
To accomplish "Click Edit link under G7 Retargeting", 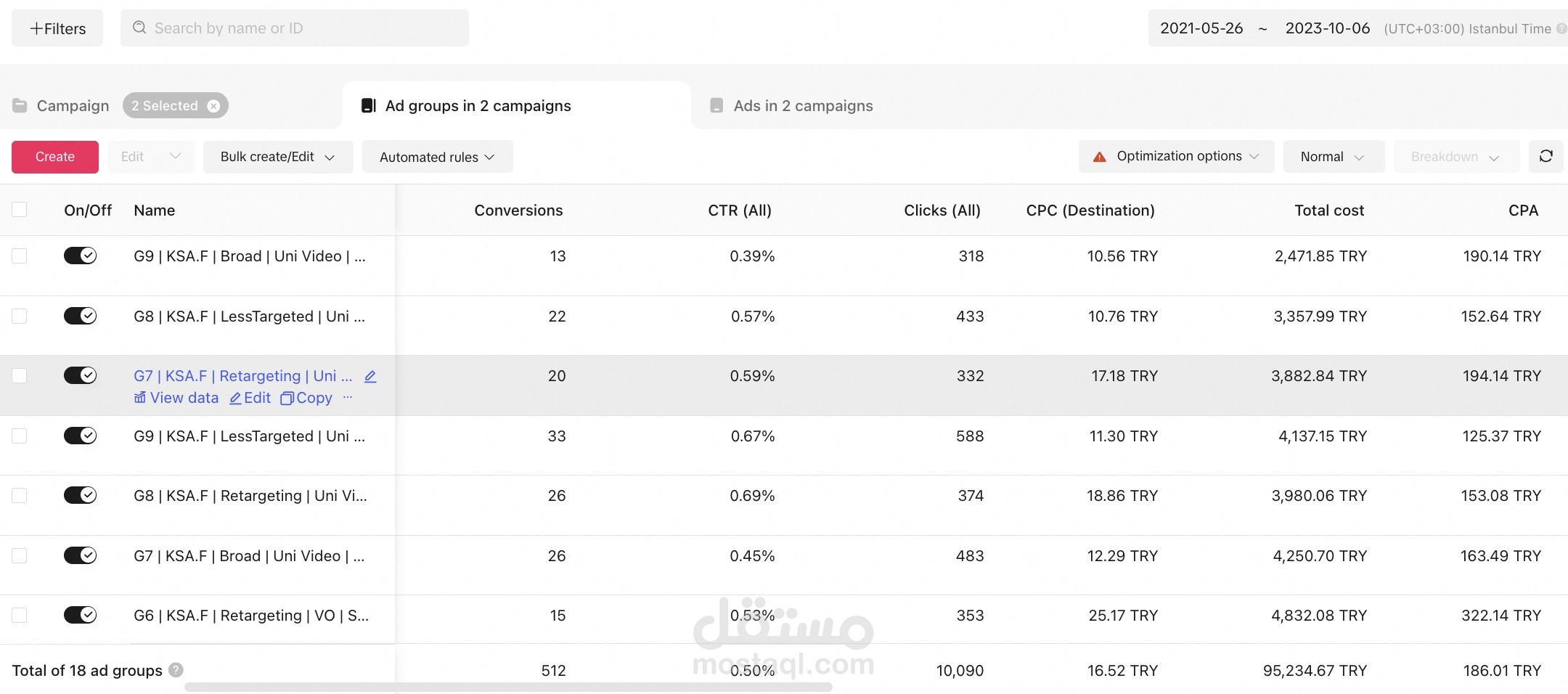I will (x=250, y=398).
